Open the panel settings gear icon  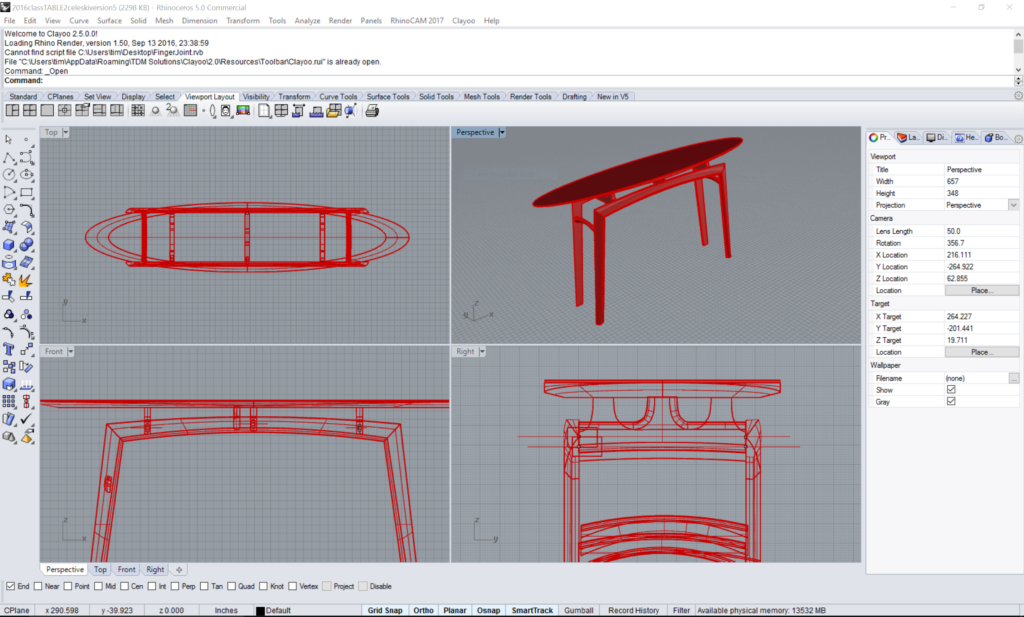click(x=1018, y=138)
